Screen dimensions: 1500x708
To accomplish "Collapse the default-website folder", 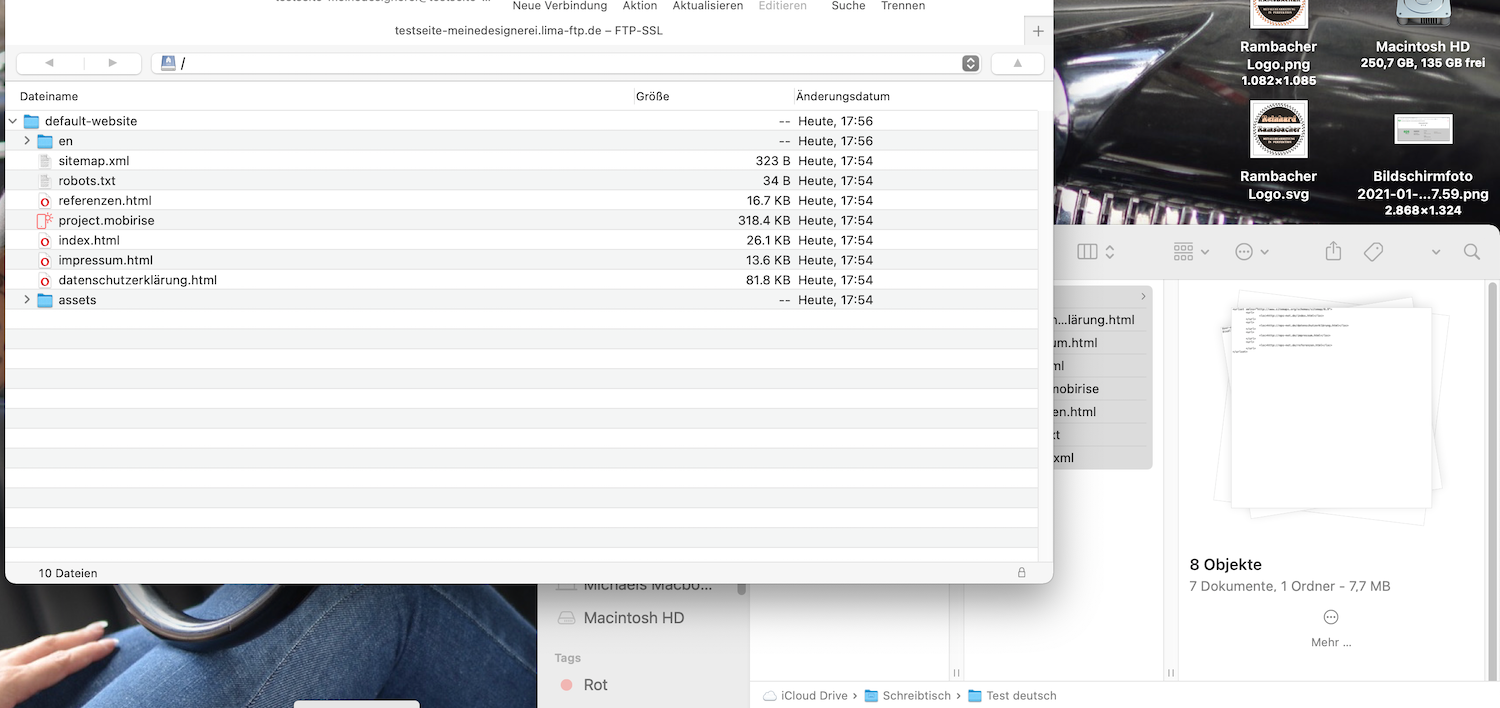I will [13, 121].
